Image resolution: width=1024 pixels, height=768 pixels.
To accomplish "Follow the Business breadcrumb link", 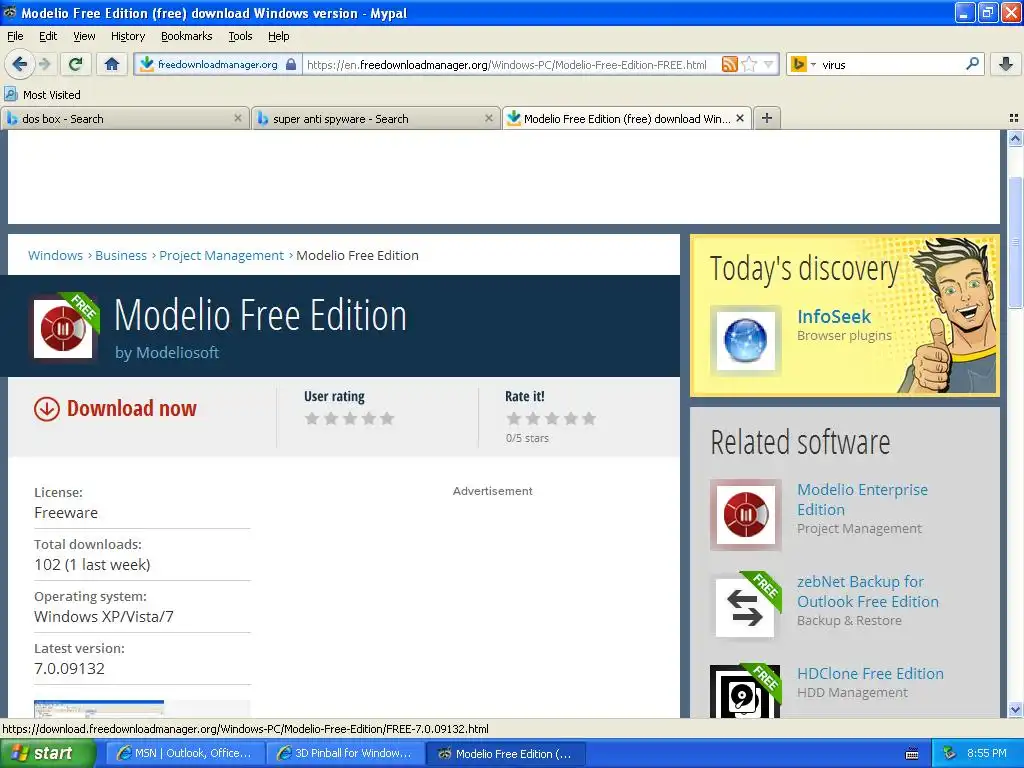I will (x=121, y=255).
